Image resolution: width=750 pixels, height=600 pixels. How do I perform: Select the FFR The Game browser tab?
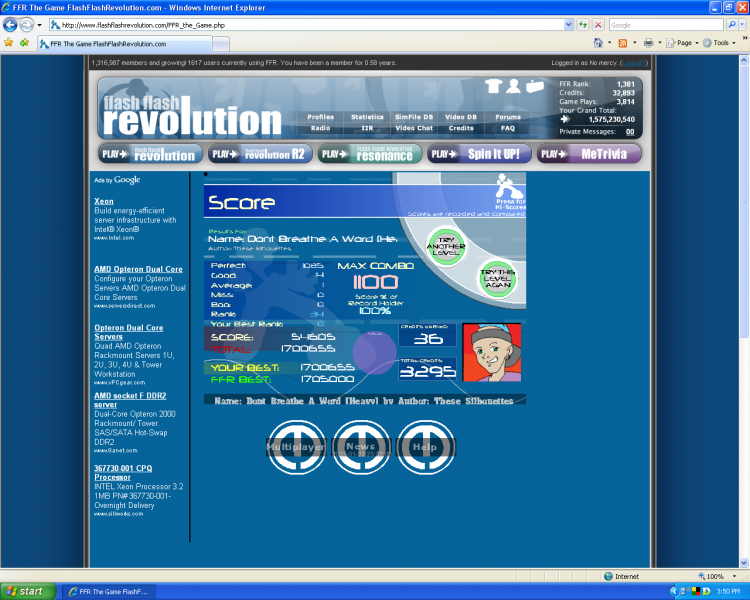click(124, 44)
